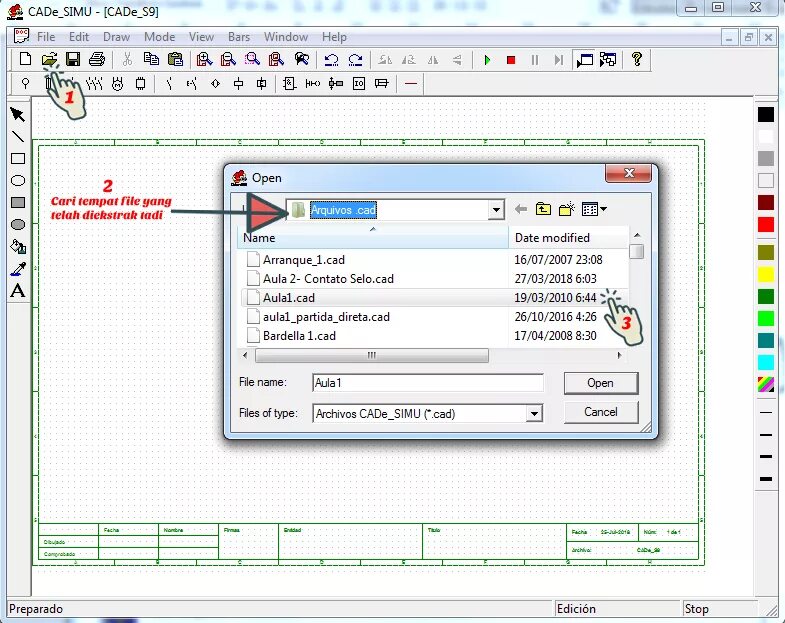Open Help question mark icon
This screenshot has width=785, height=623.
tap(636, 60)
